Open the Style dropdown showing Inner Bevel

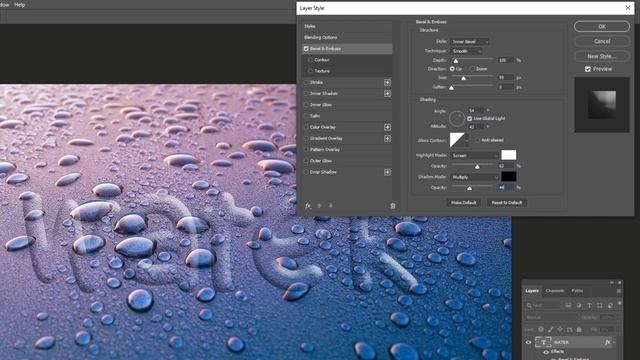point(469,42)
